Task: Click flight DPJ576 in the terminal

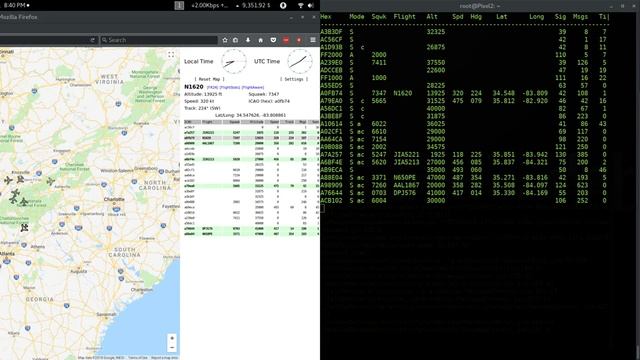Action: (x=404, y=193)
